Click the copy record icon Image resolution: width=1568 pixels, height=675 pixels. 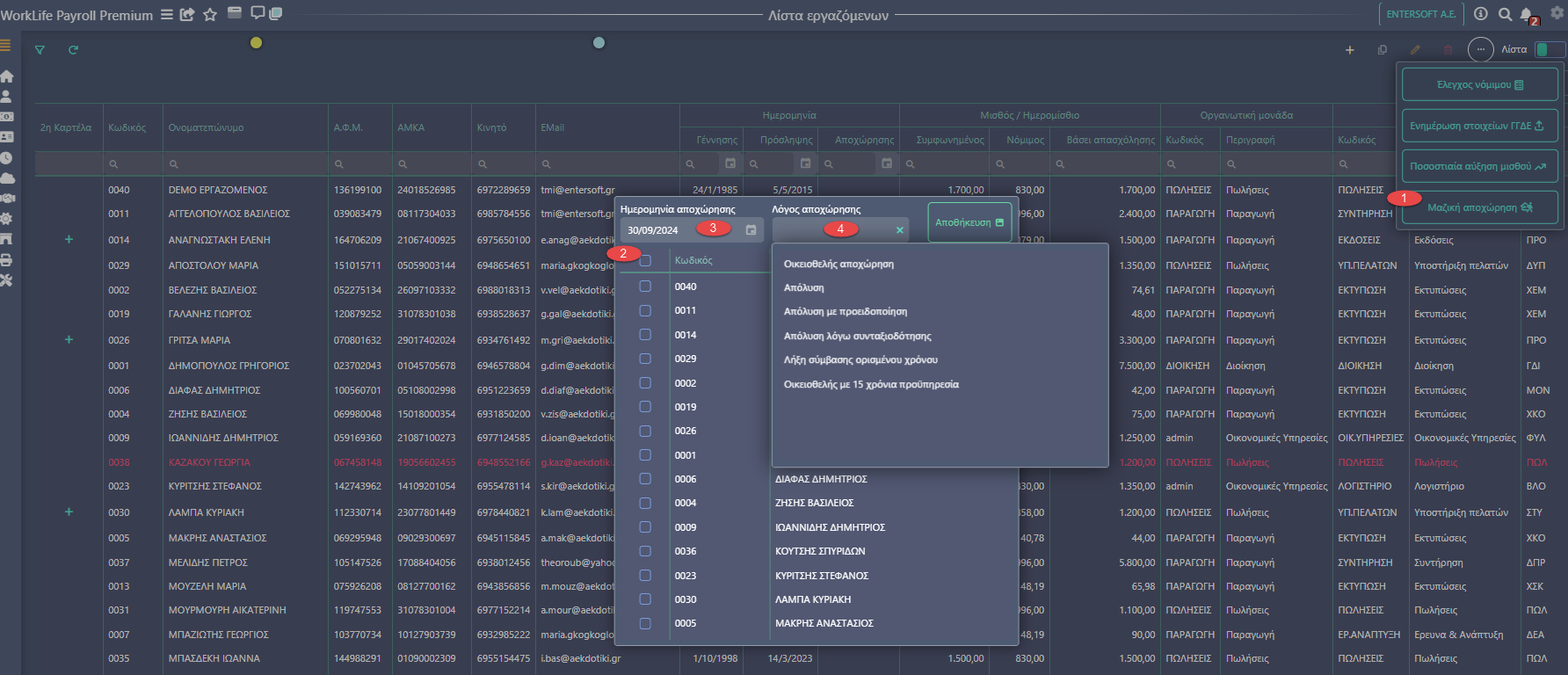pos(1383,50)
